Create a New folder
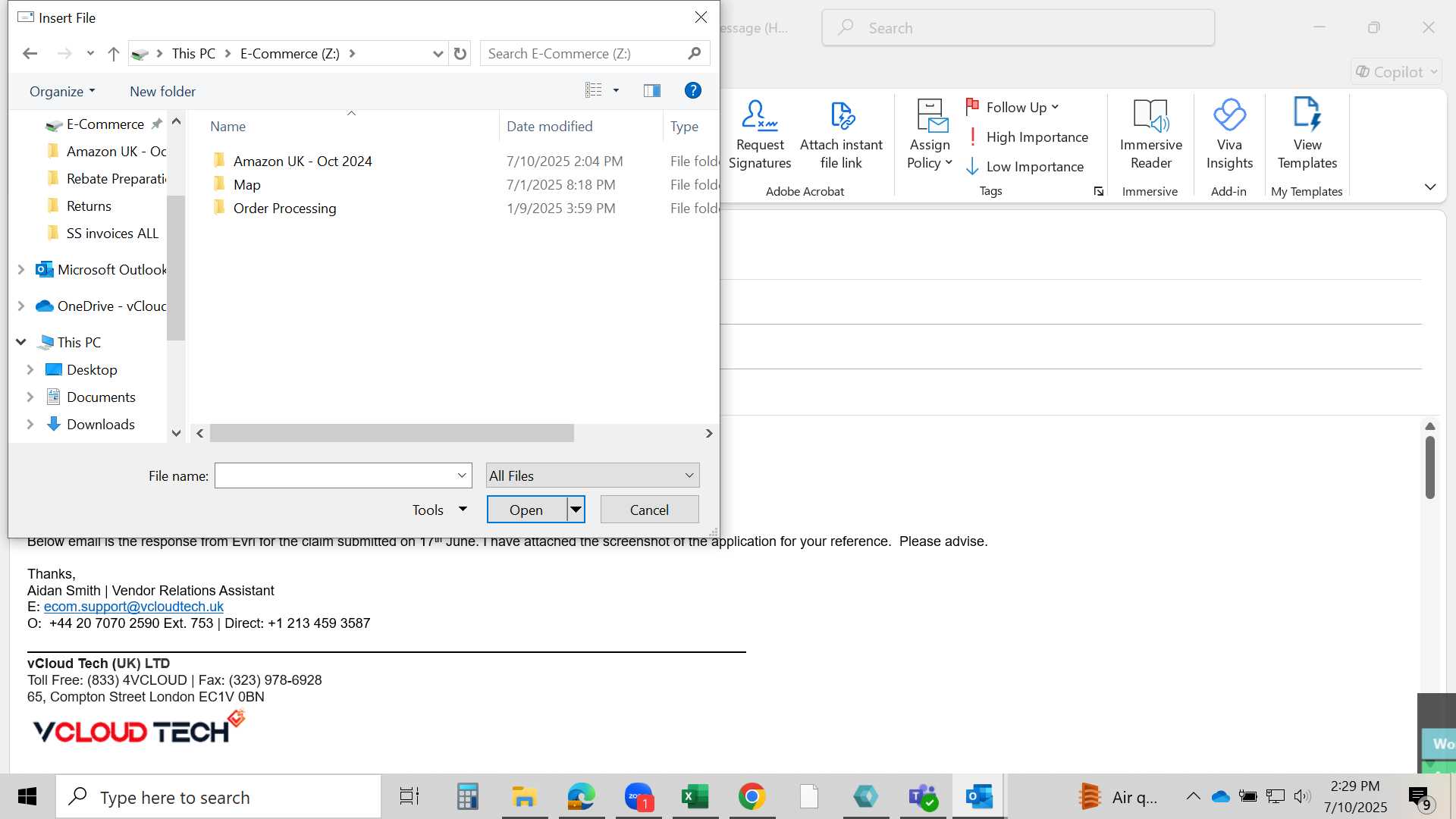Screen dimensions: 1456x819 [162, 92]
